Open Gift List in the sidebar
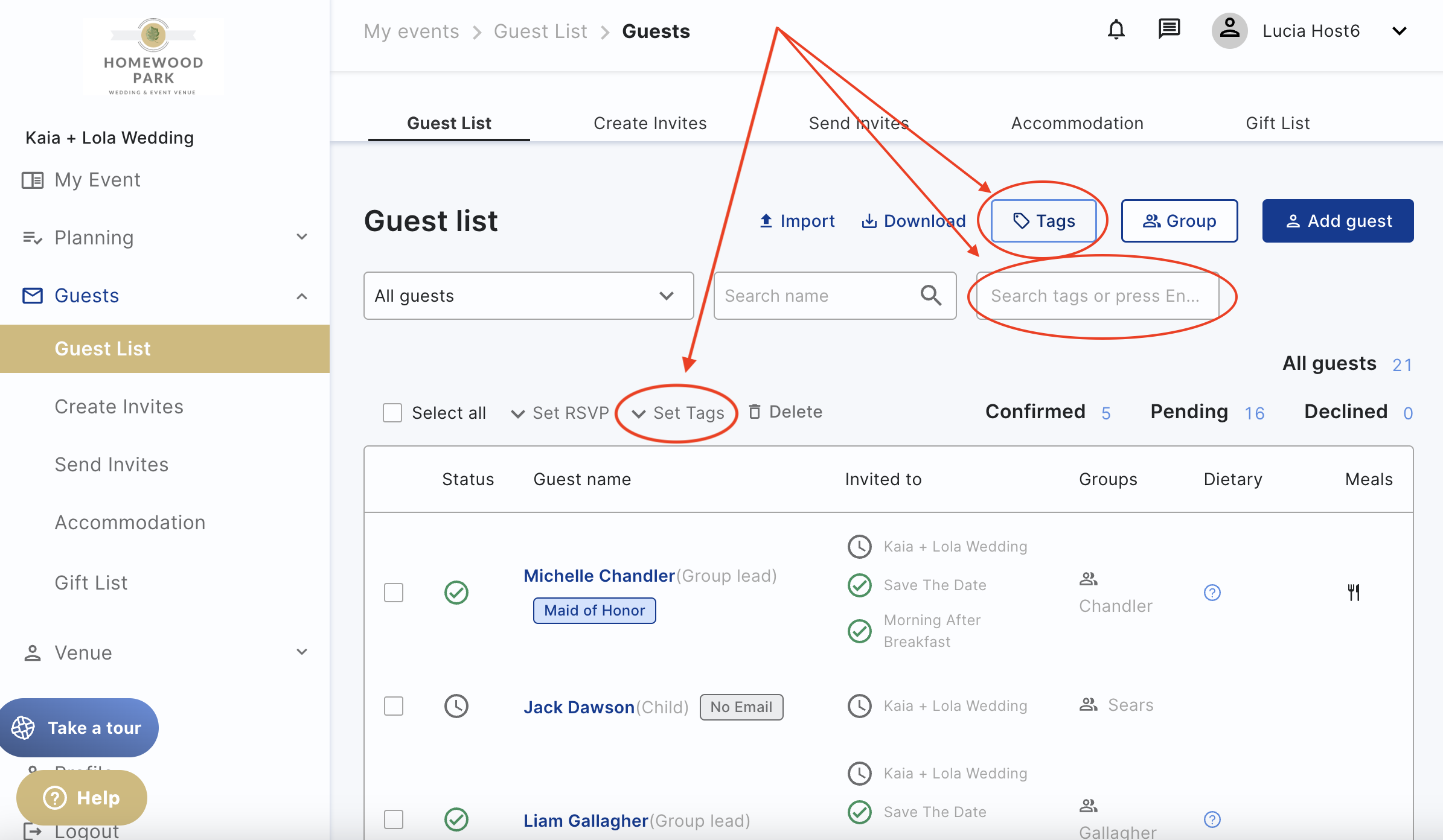 click(x=91, y=583)
